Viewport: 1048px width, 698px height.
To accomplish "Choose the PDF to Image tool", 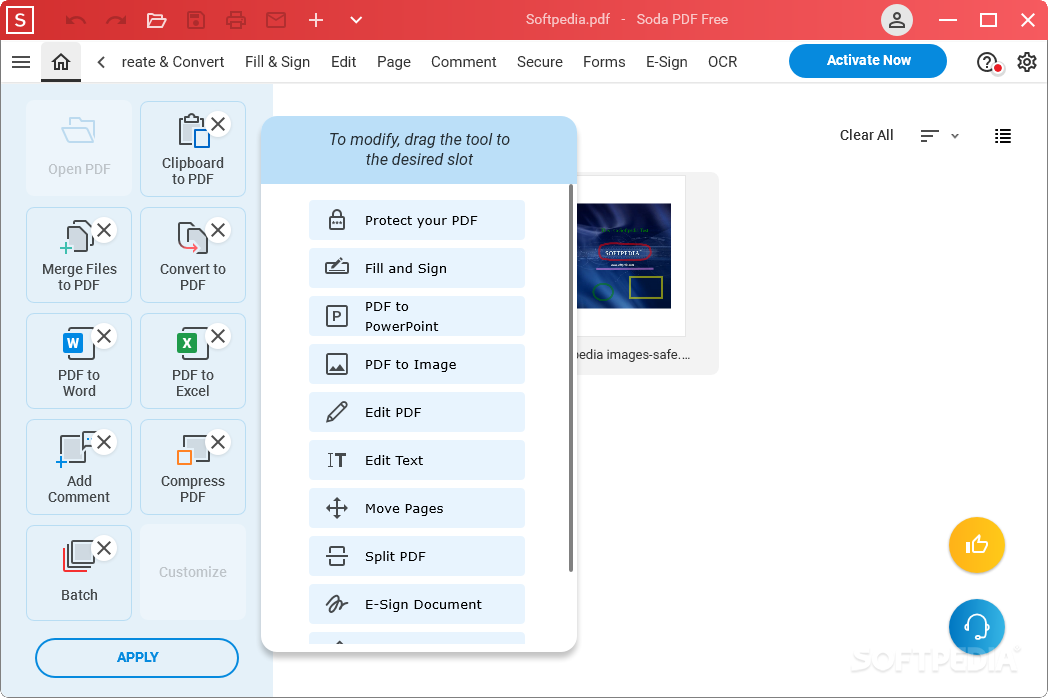I will (x=417, y=364).
